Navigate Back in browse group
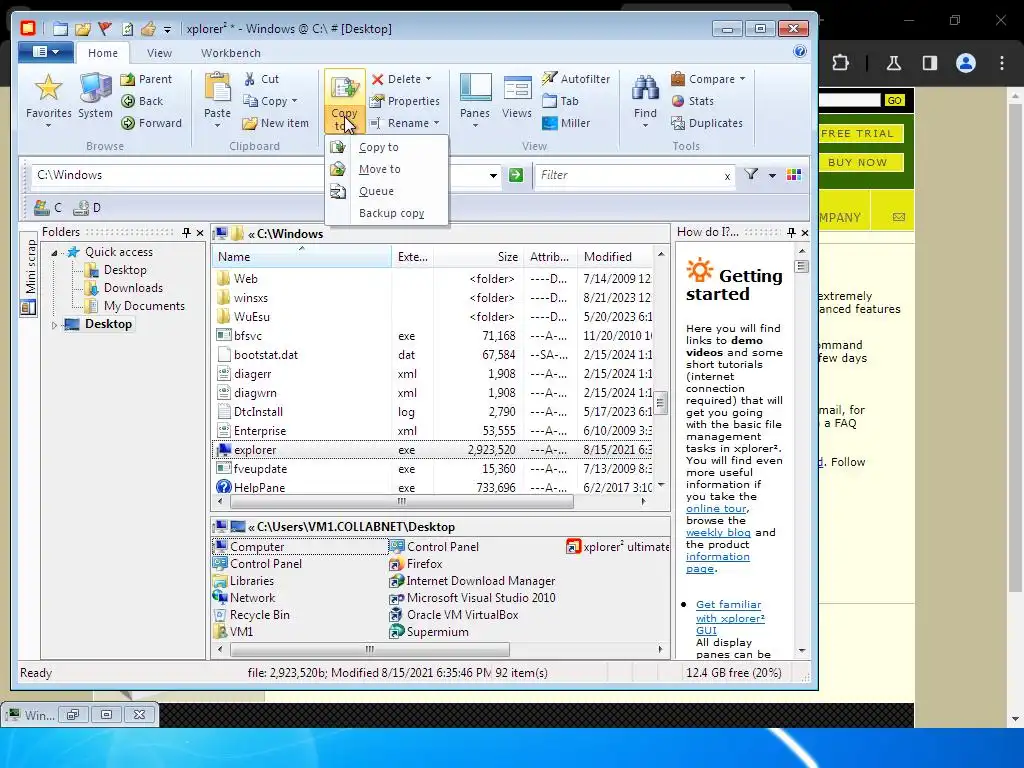This screenshot has height=768, width=1024. click(x=142, y=101)
